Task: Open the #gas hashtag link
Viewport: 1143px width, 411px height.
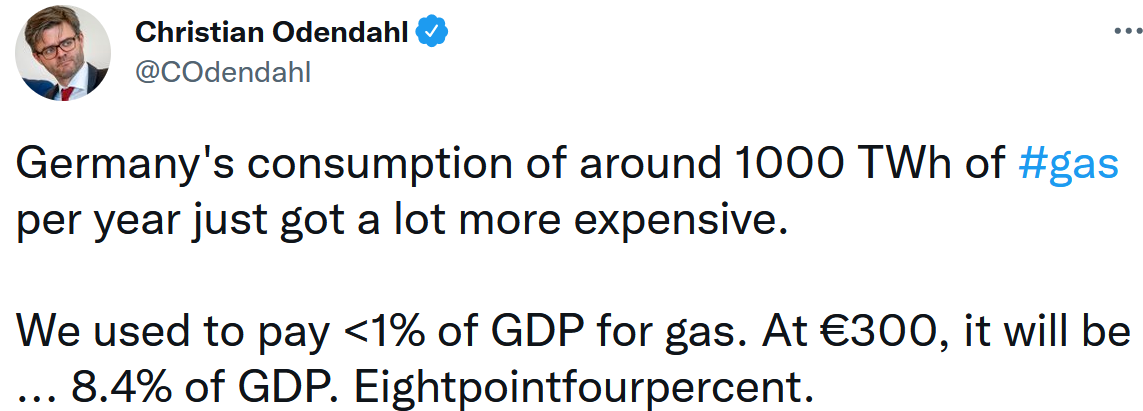Action: pyautogui.click(x=1068, y=166)
